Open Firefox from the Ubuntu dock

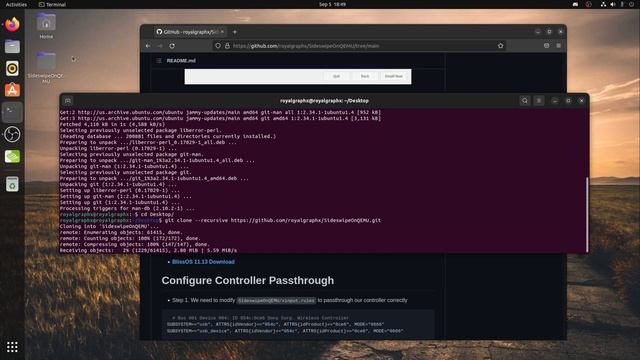tap(12, 24)
